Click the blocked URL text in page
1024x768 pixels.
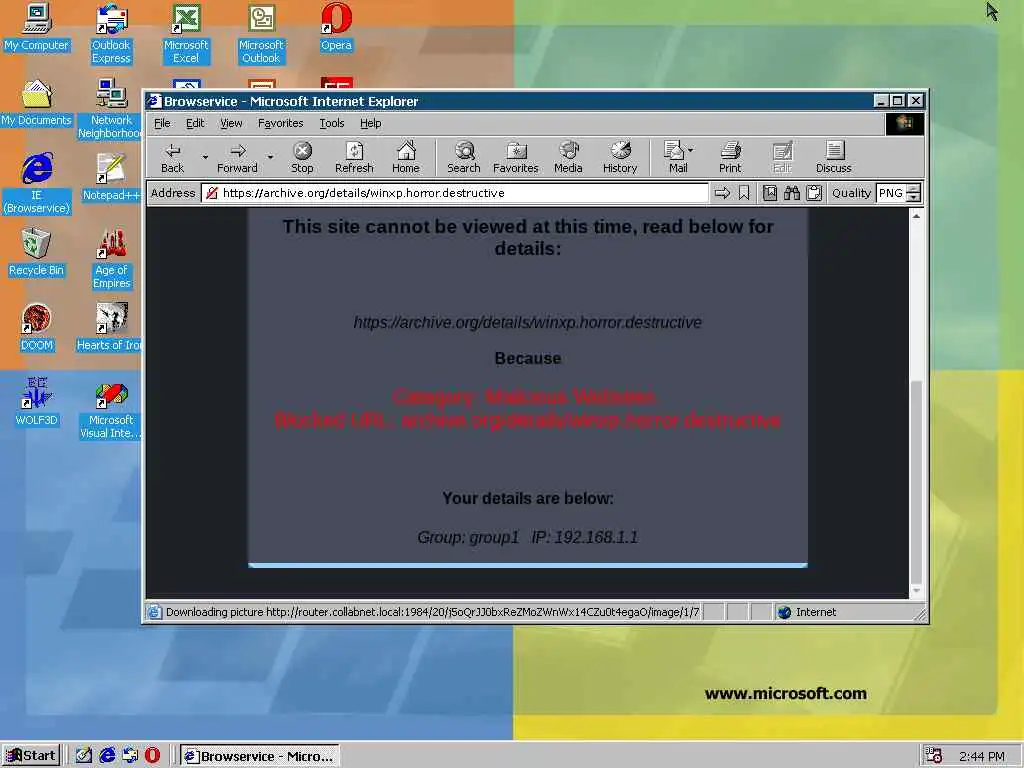(527, 420)
